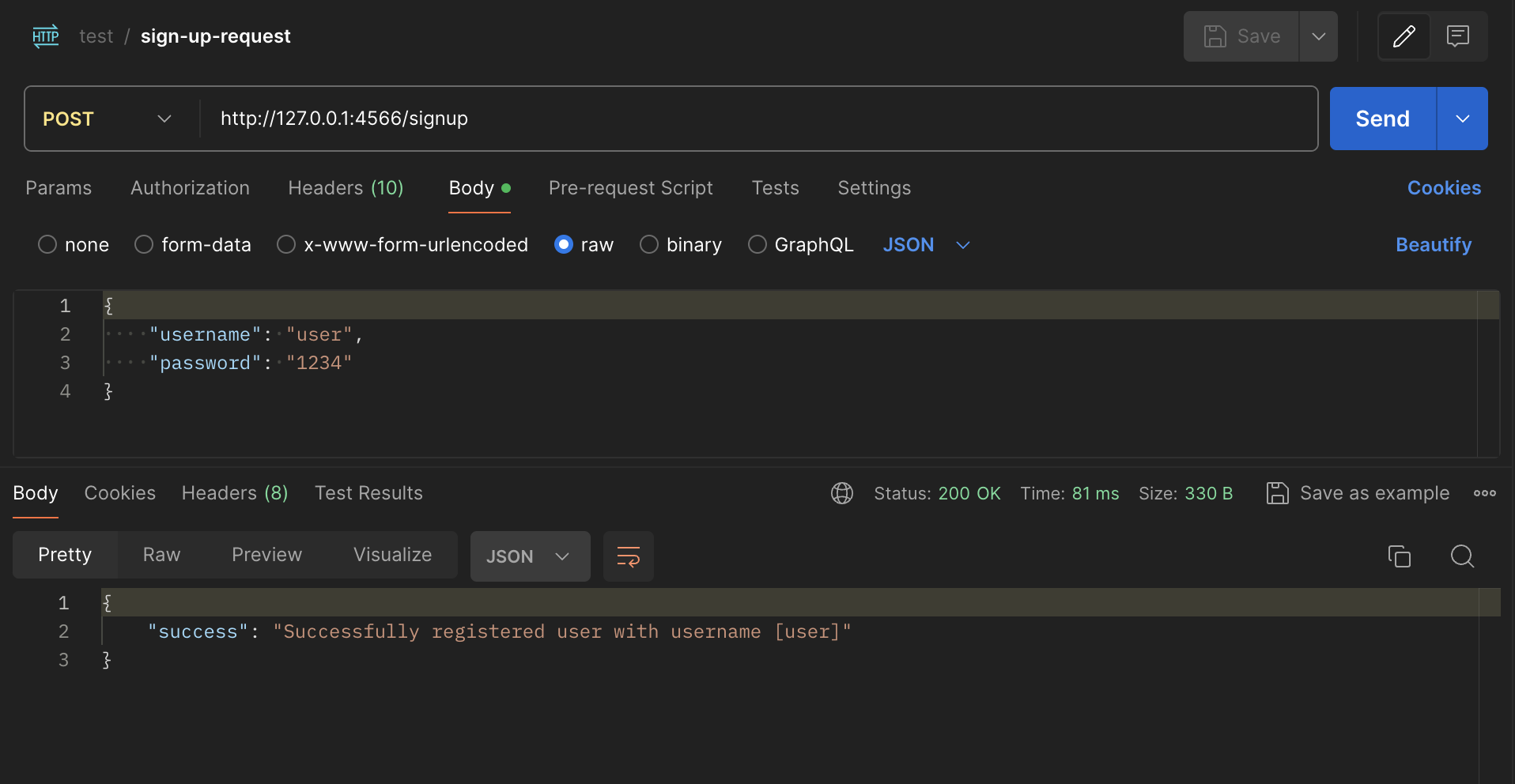Open the three-dot more options menu
This screenshot has width=1515, height=784.
point(1484,493)
